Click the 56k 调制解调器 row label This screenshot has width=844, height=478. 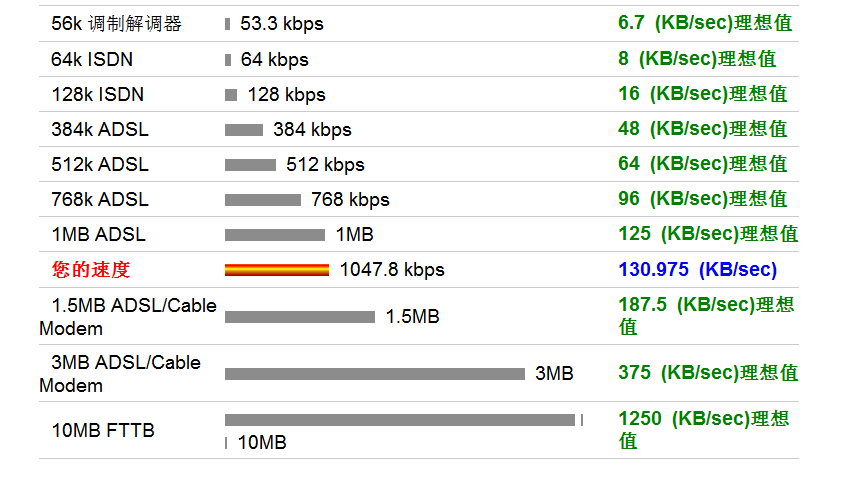[116, 23]
